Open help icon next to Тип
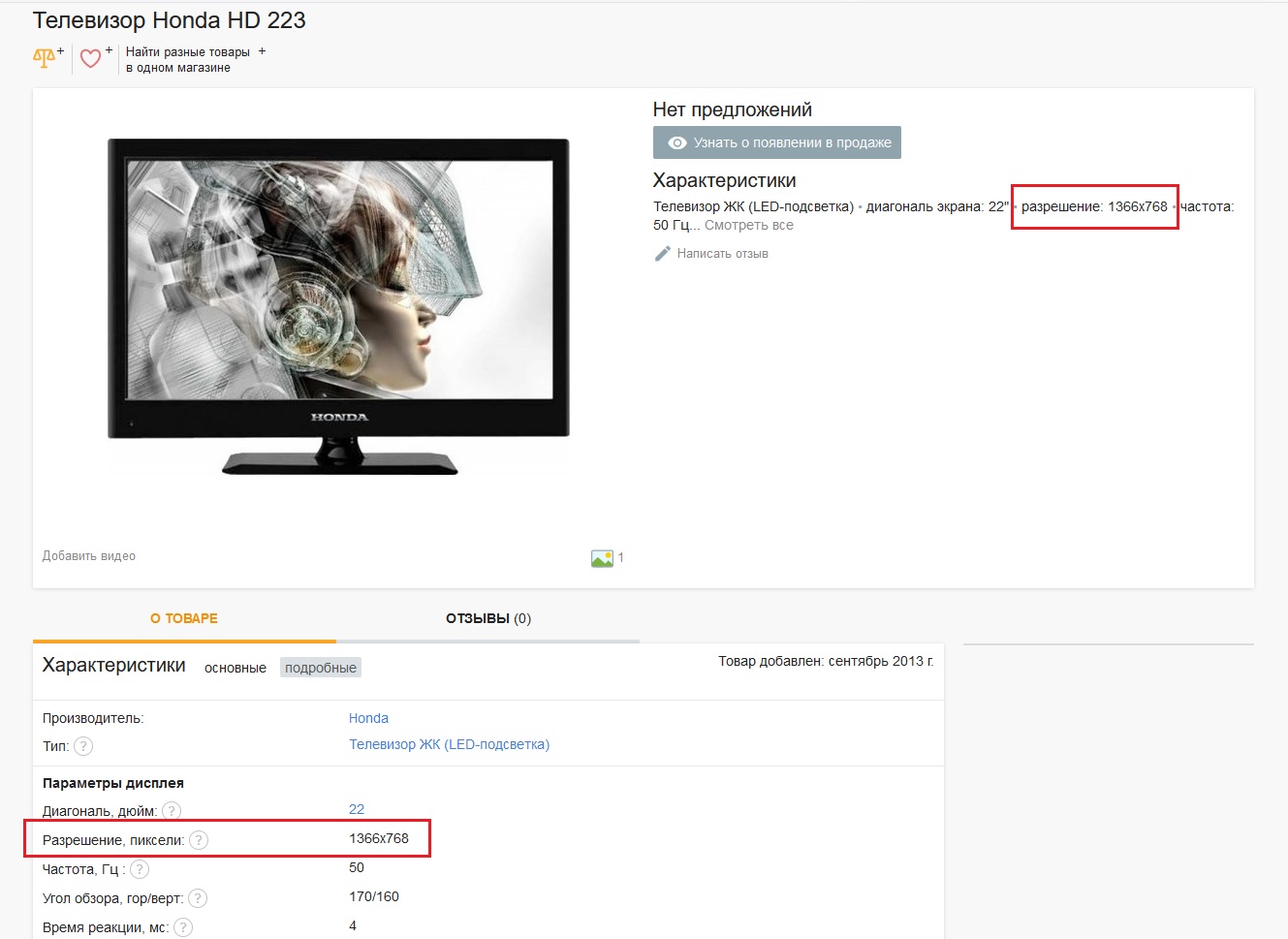The height and width of the screenshot is (939, 1288). click(x=83, y=746)
